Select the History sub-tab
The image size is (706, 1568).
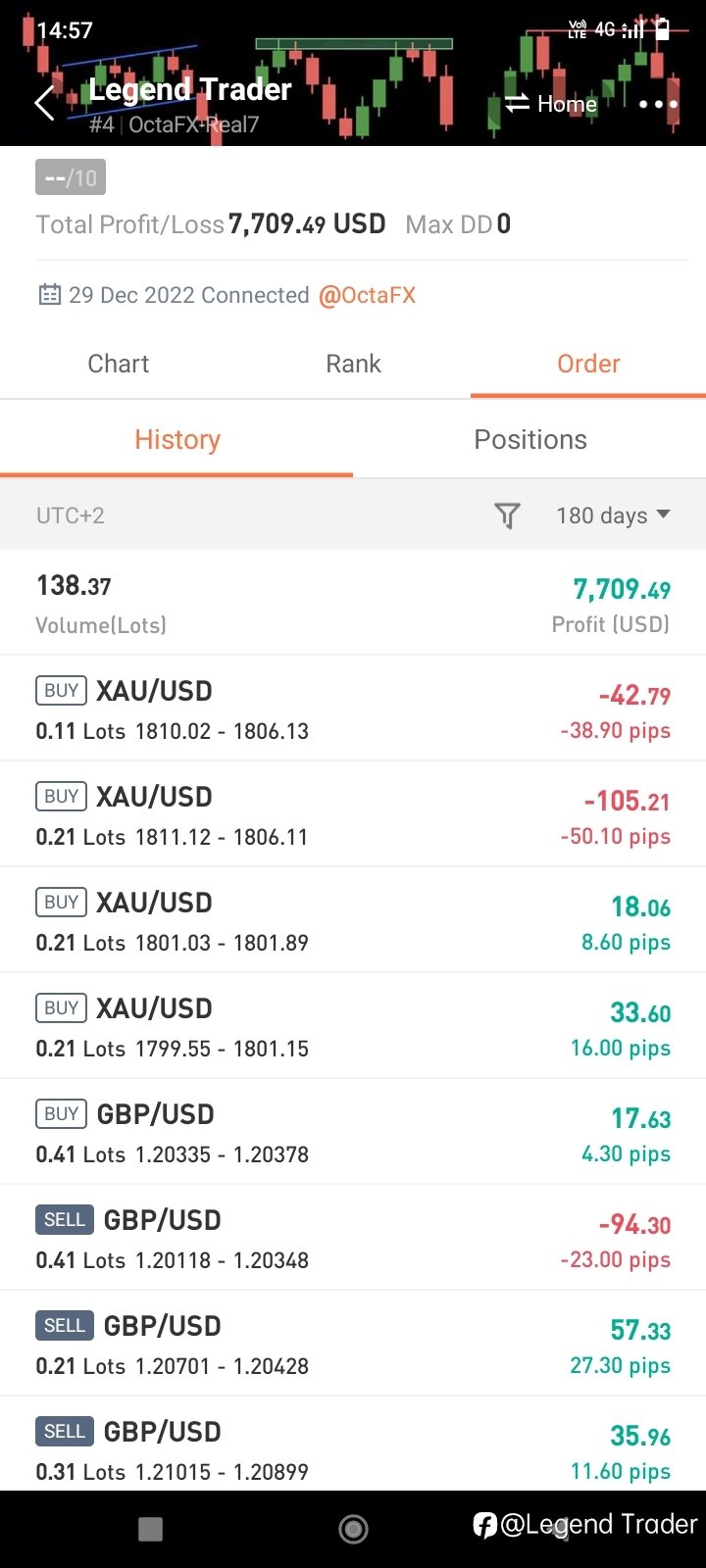coord(177,439)
